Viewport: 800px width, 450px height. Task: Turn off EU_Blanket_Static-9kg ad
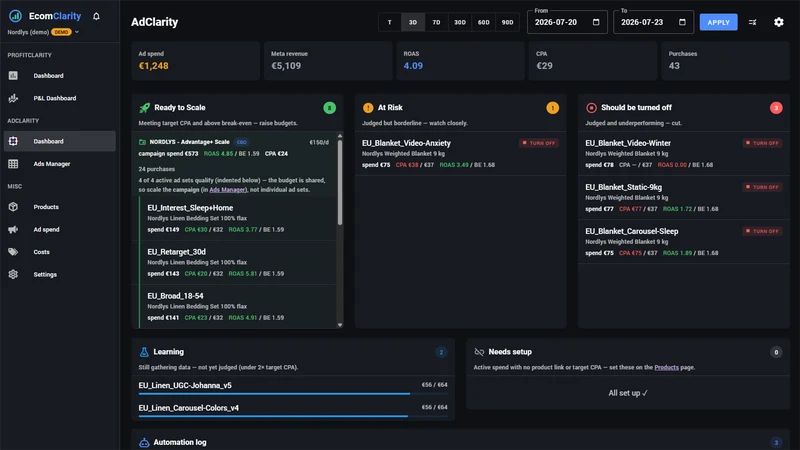click(x=762, y=187)
